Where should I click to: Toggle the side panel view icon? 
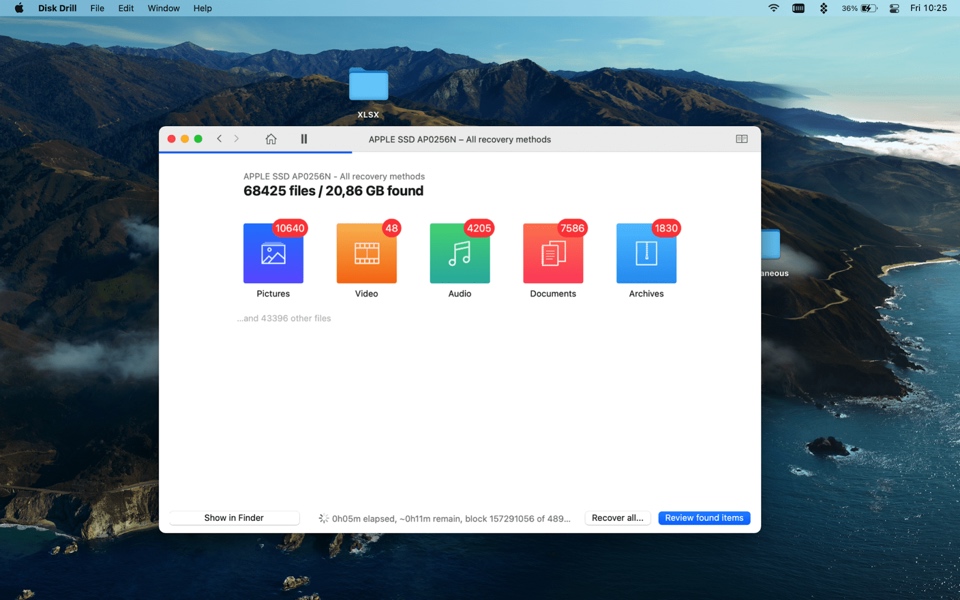point(741,139)
